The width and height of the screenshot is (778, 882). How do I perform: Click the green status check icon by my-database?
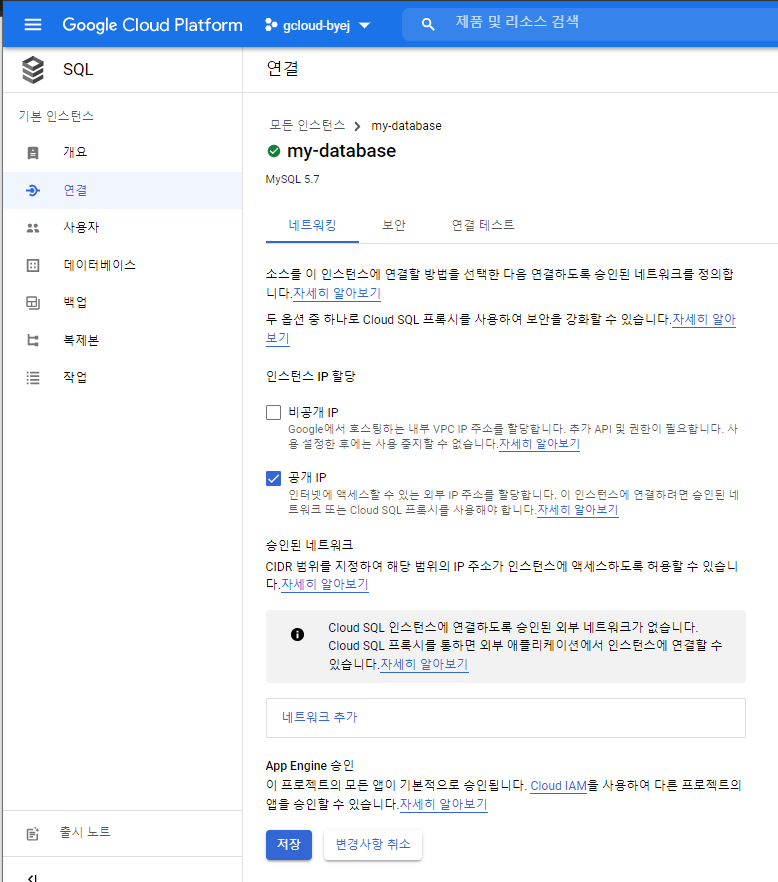(274, 151)
